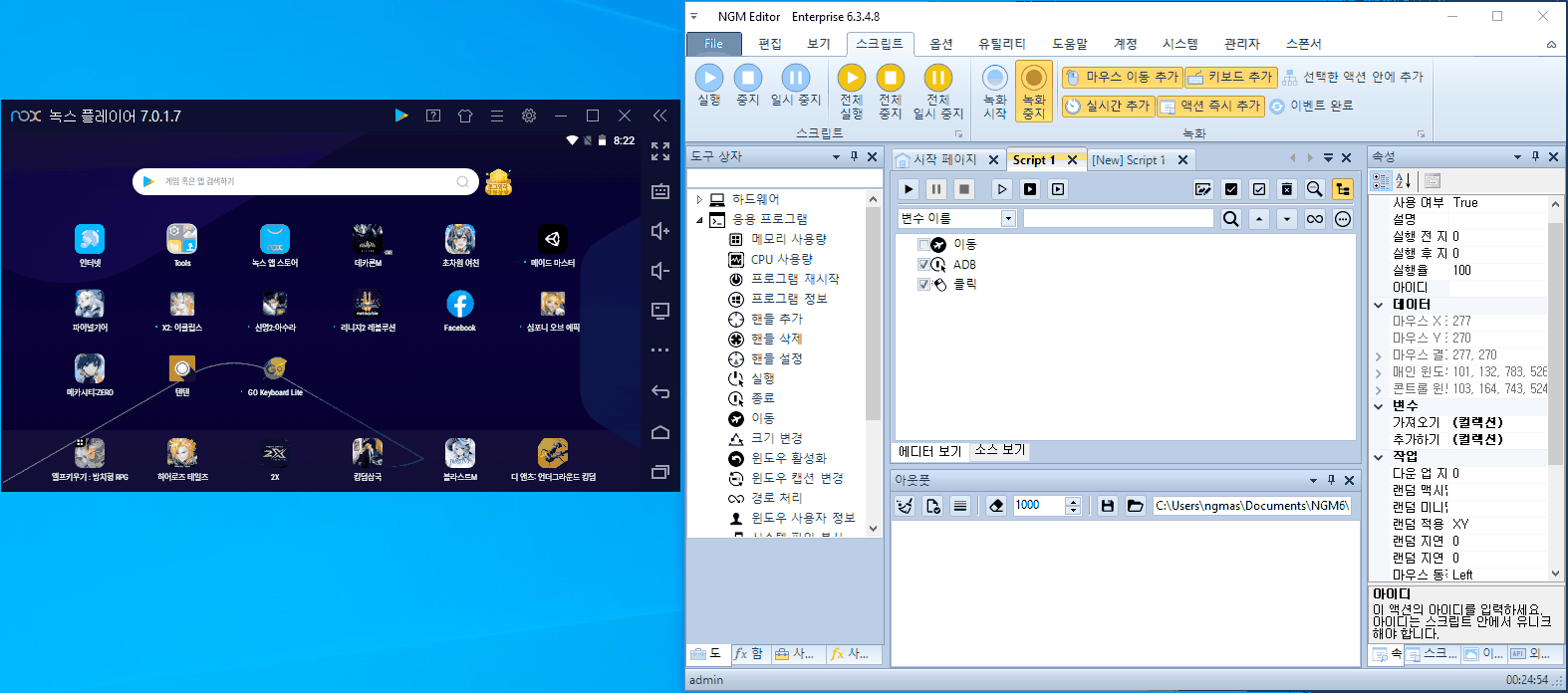Expand the 메인 윈도우 property row
This screenshot has width=1568, height=693.
point(1379,372)
